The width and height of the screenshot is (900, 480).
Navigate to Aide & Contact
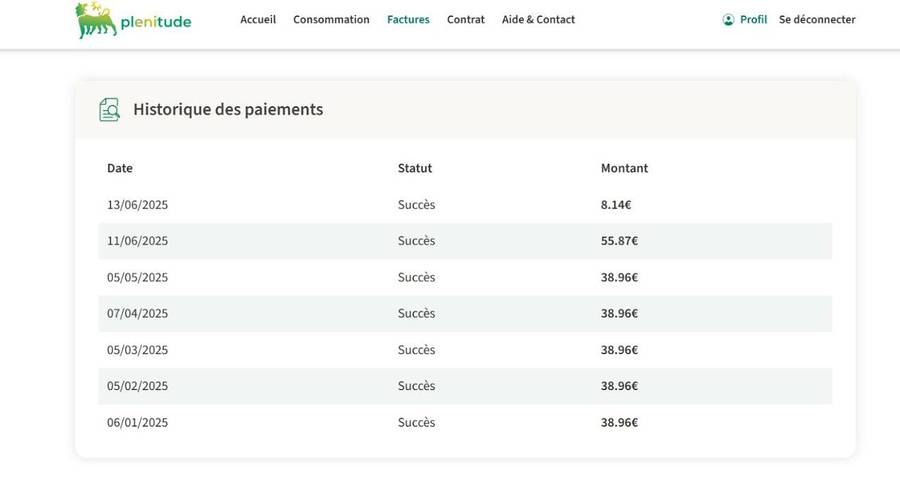(538, 20)
